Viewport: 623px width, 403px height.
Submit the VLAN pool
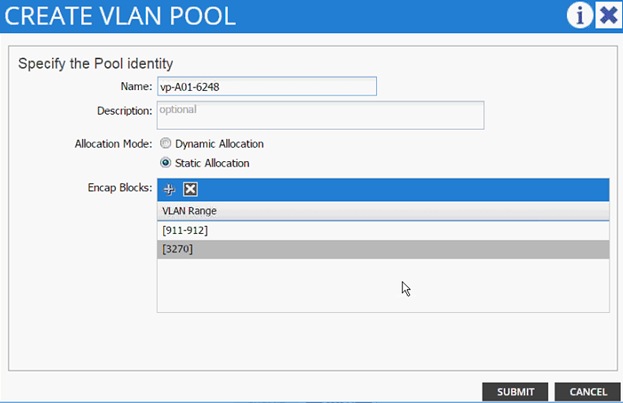pyautogui.click(x=515, y=392)
